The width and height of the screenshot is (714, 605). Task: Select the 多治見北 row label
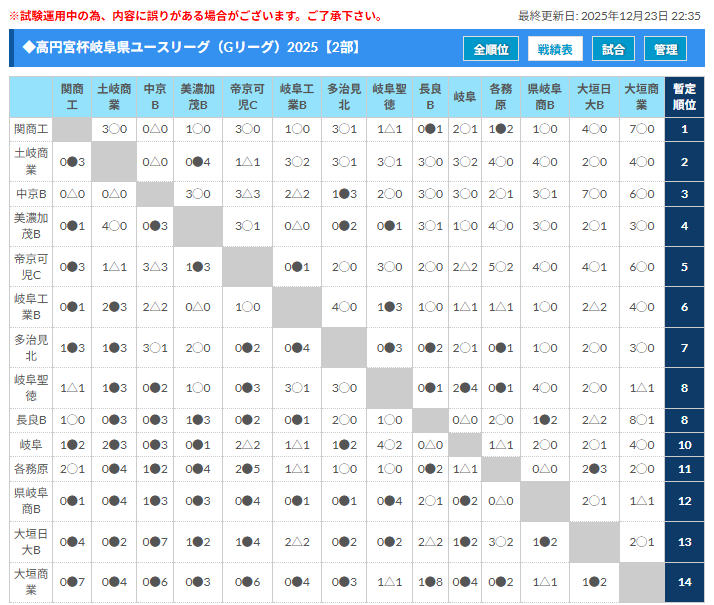click(x=30, y=347)
